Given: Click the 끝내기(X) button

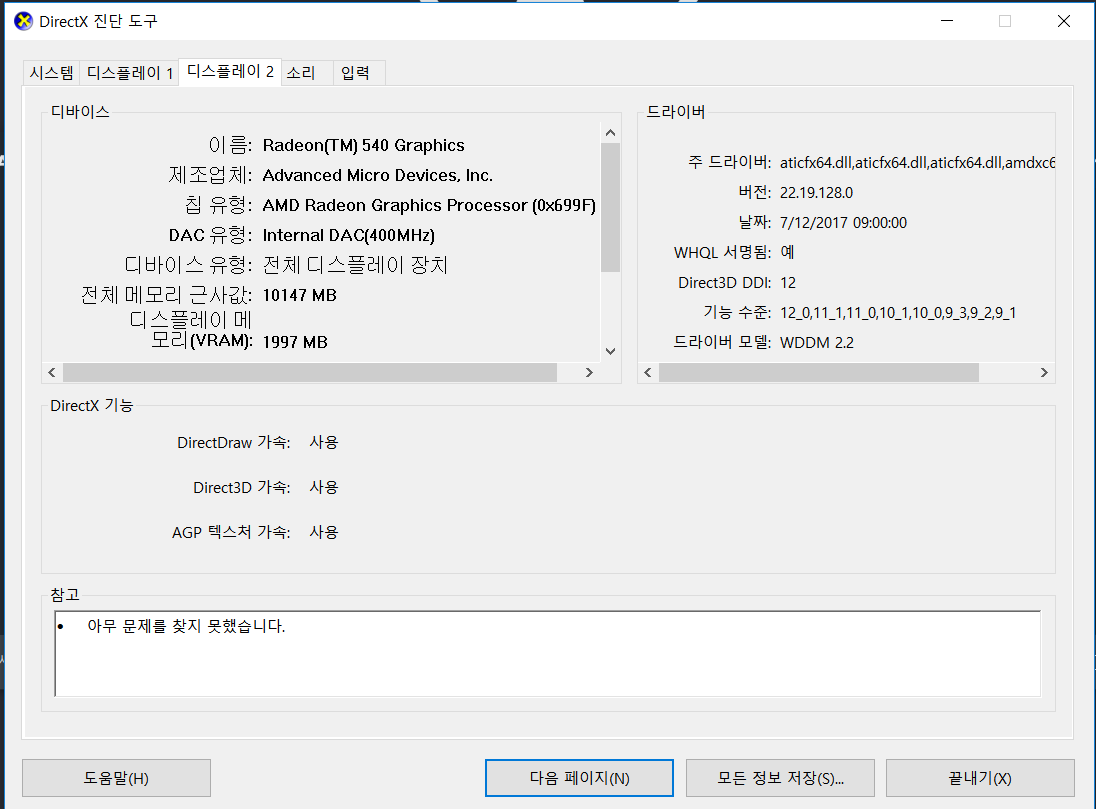Looking at the screenshot, I should click(x=980, y=778).
